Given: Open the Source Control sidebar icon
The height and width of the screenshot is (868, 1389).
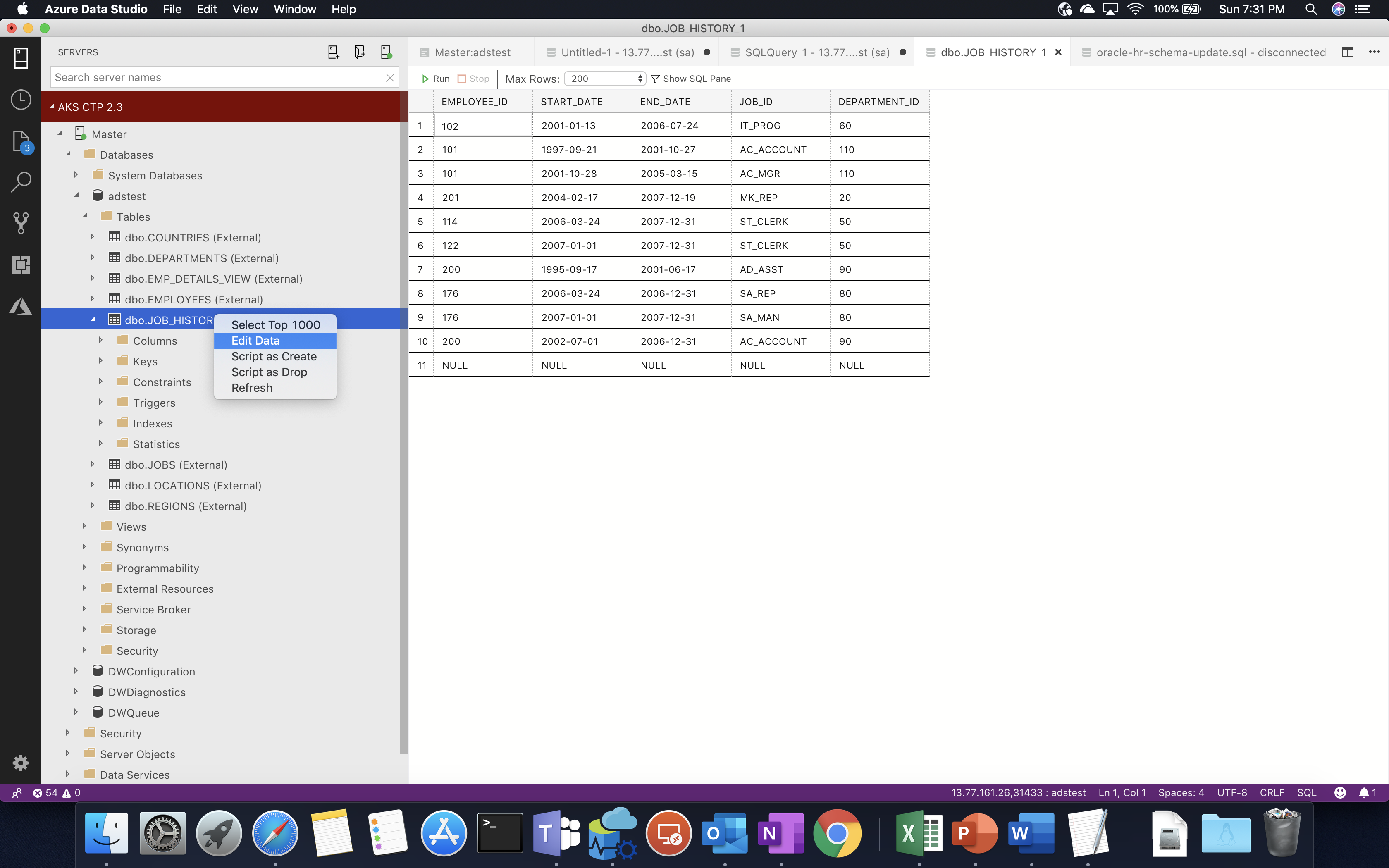Looking at the screenshot, I should 21,223.
